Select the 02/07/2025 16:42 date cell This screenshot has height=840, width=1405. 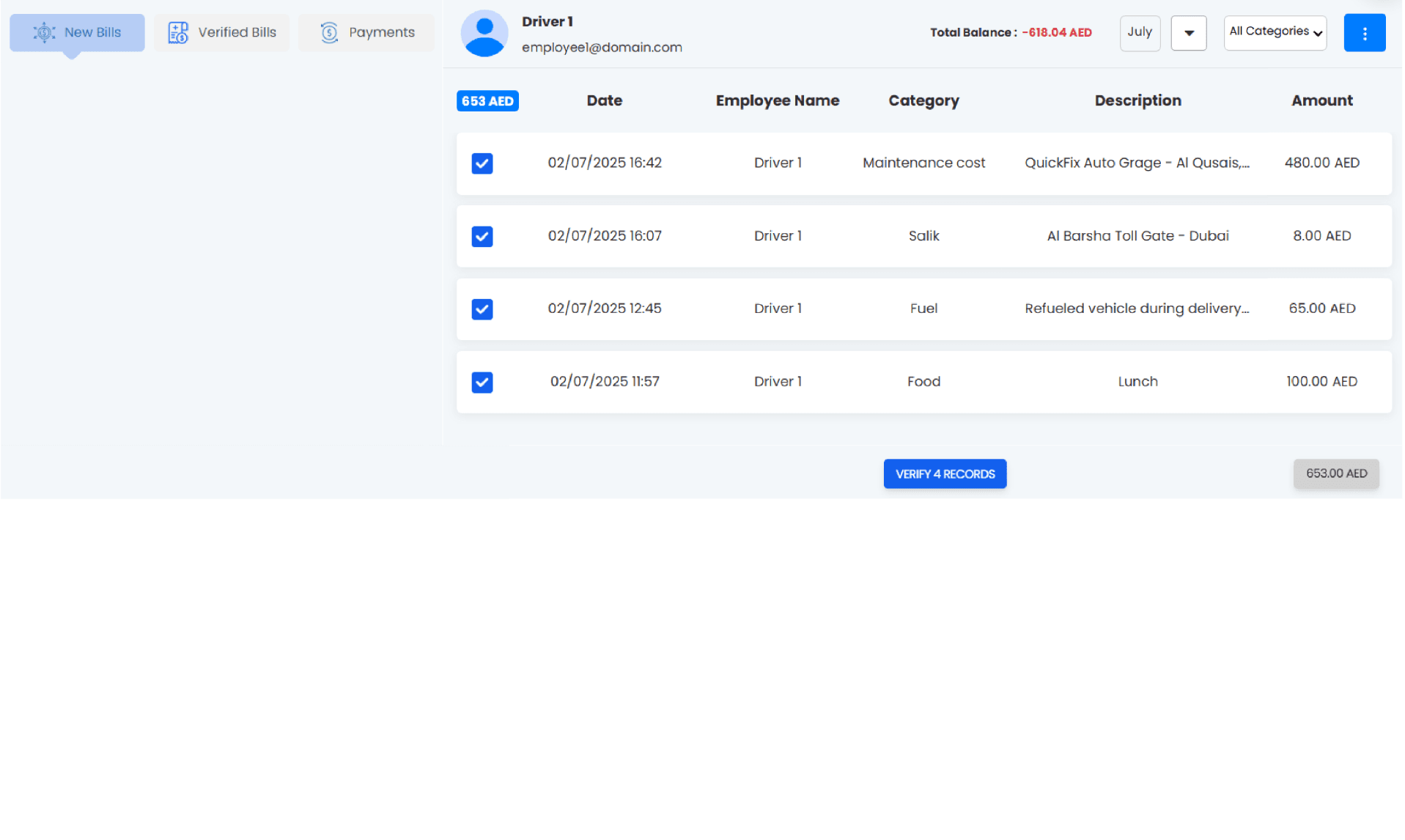605,163
